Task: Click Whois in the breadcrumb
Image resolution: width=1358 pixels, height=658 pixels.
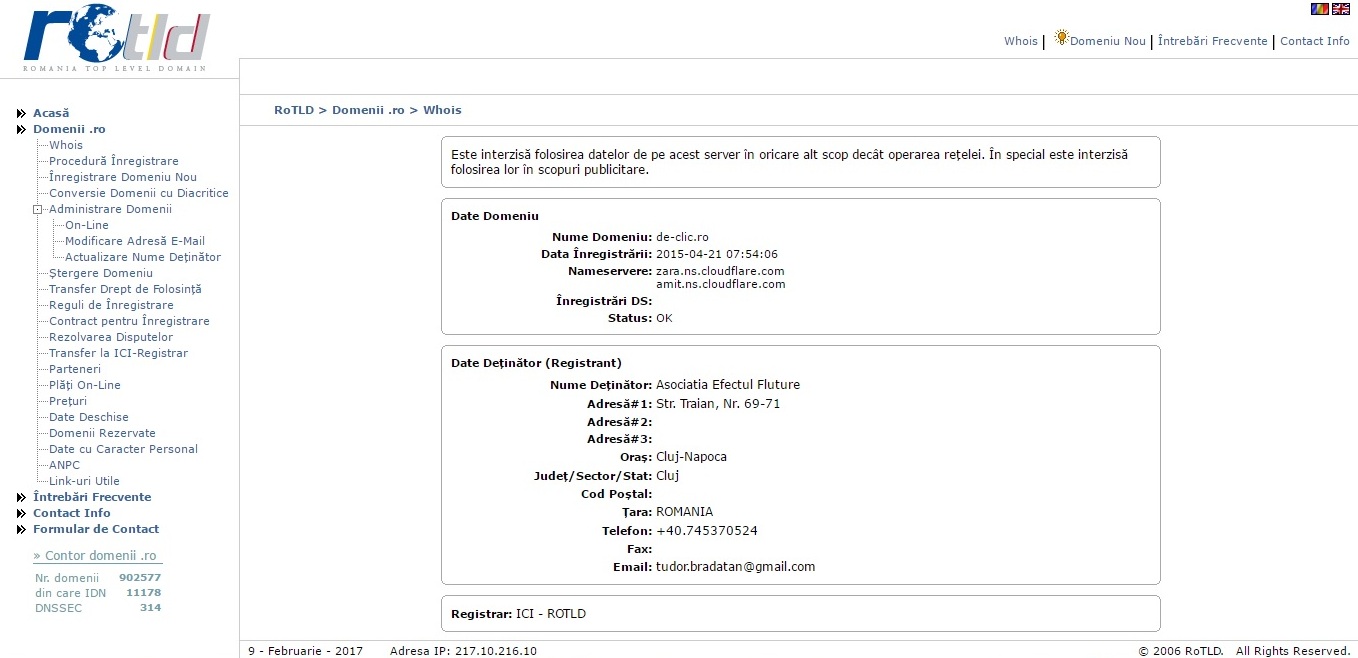Action: coord(442,111)
